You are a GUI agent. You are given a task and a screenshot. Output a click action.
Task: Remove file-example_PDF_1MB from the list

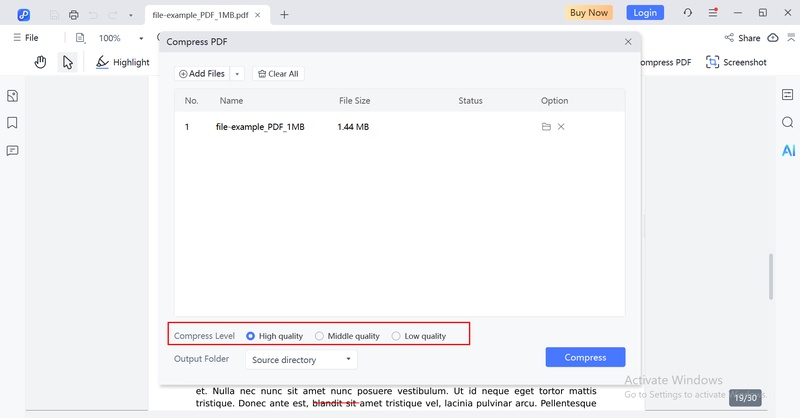point(561,127)
